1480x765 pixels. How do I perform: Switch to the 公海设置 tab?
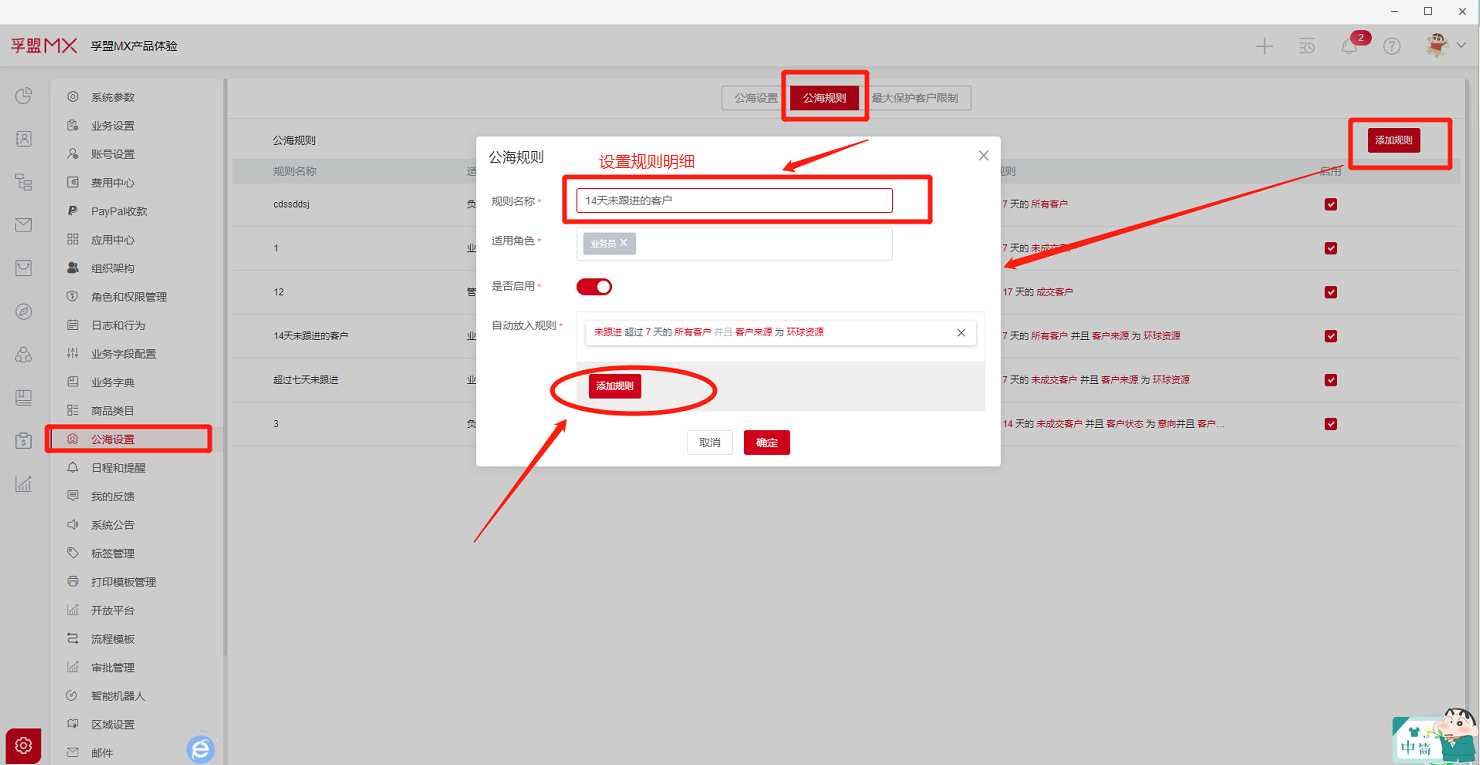[x=755, y=98]
